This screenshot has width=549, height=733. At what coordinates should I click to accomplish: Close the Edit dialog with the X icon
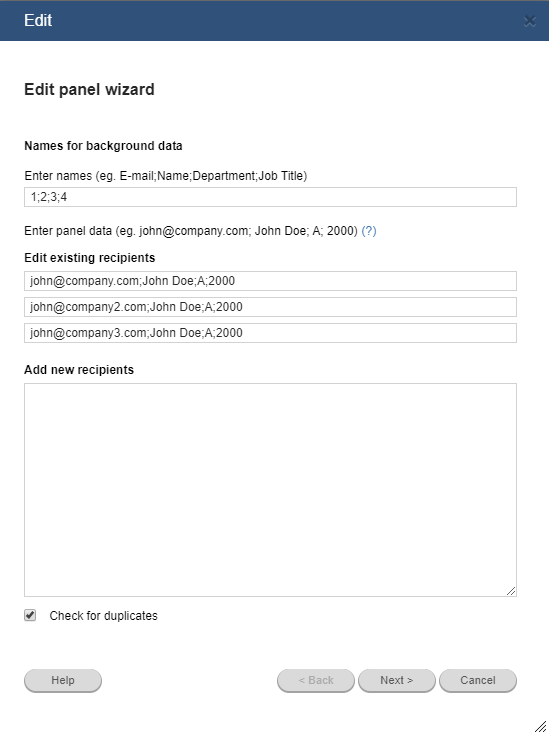coord(529,21)
